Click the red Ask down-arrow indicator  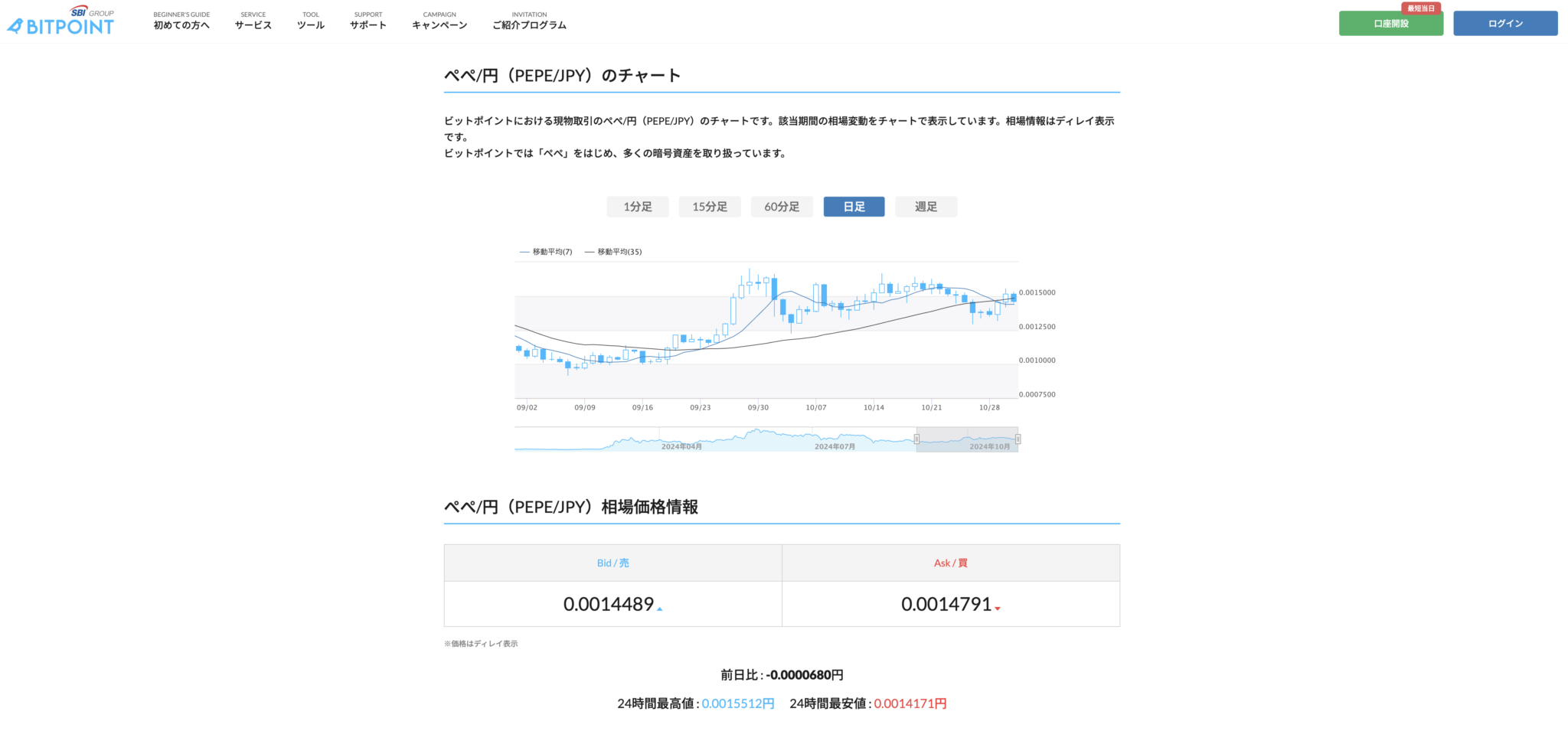coord(998,609)
